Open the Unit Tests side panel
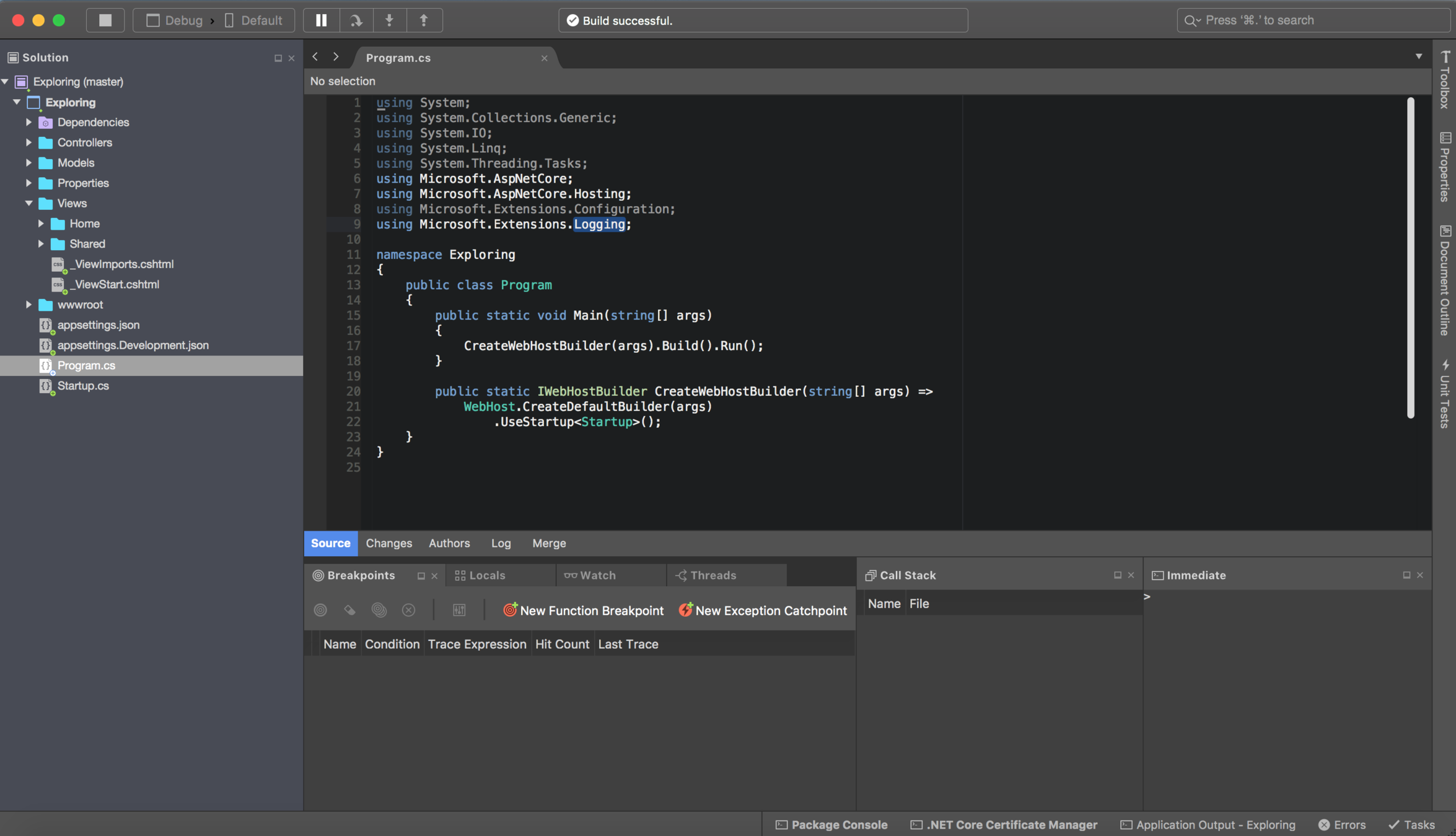The width and height of the screenshot is (1456, 836). coord(1445,394)
